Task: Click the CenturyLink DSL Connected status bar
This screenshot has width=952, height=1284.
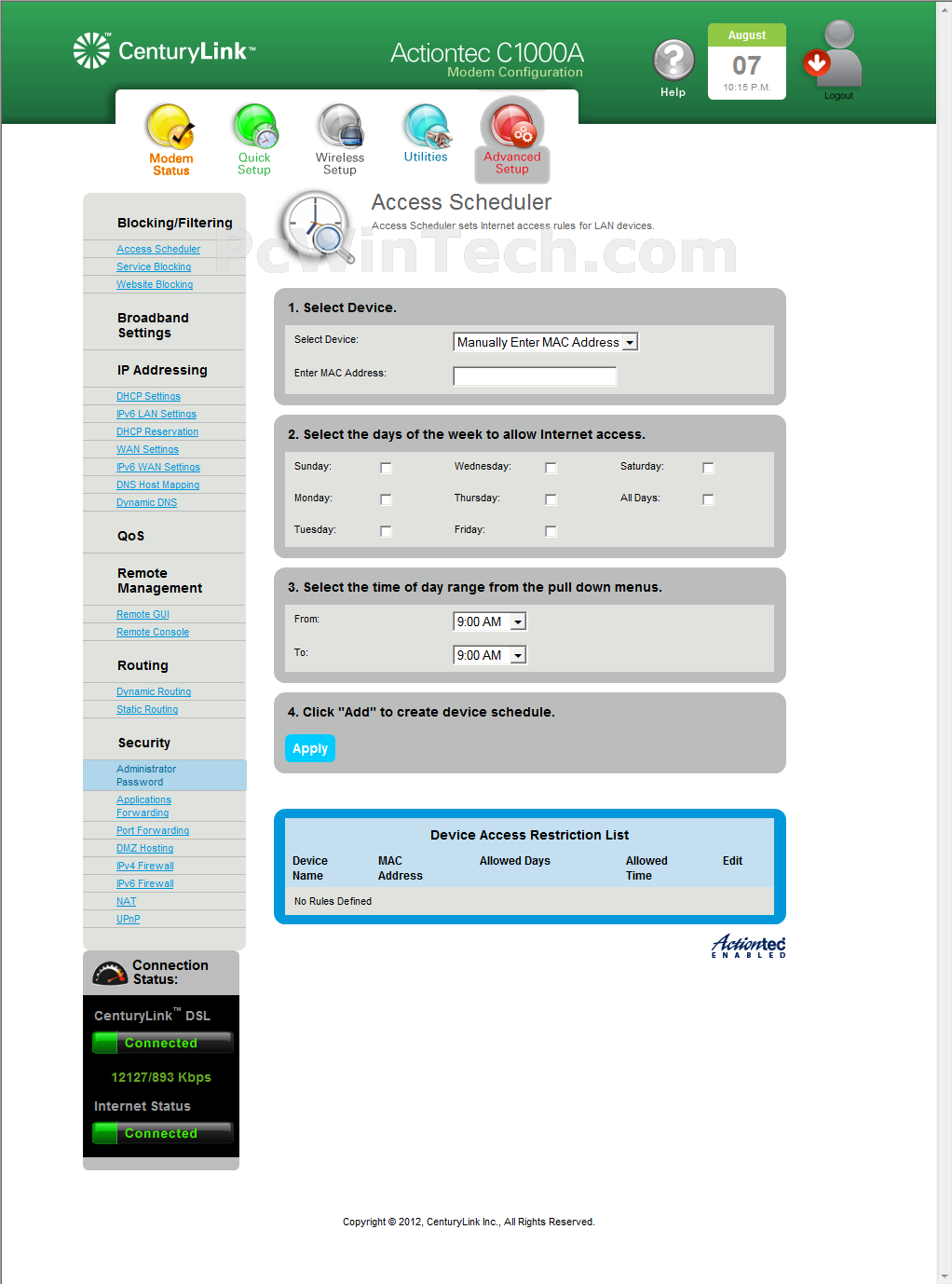Action: coord(162,1043)
